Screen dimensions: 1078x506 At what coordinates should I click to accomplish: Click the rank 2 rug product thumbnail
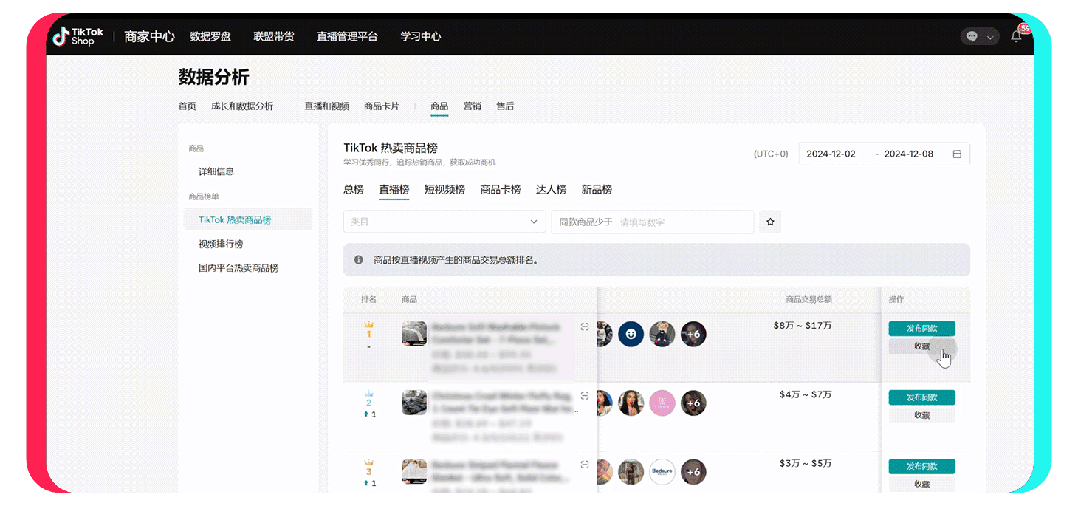tap(414, 402)
